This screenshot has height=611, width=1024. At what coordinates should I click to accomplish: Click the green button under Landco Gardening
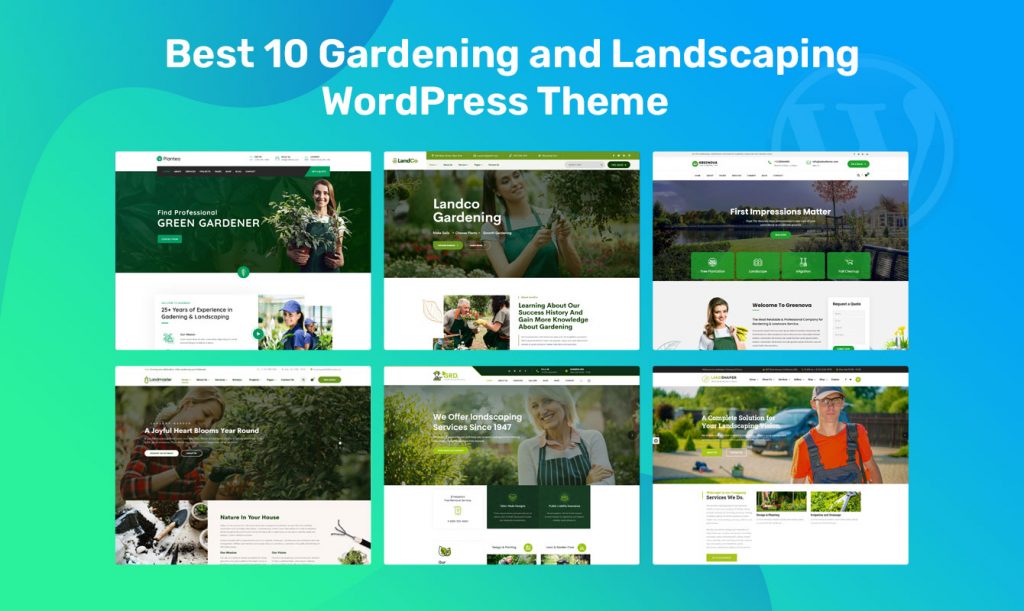pos(447,245)
